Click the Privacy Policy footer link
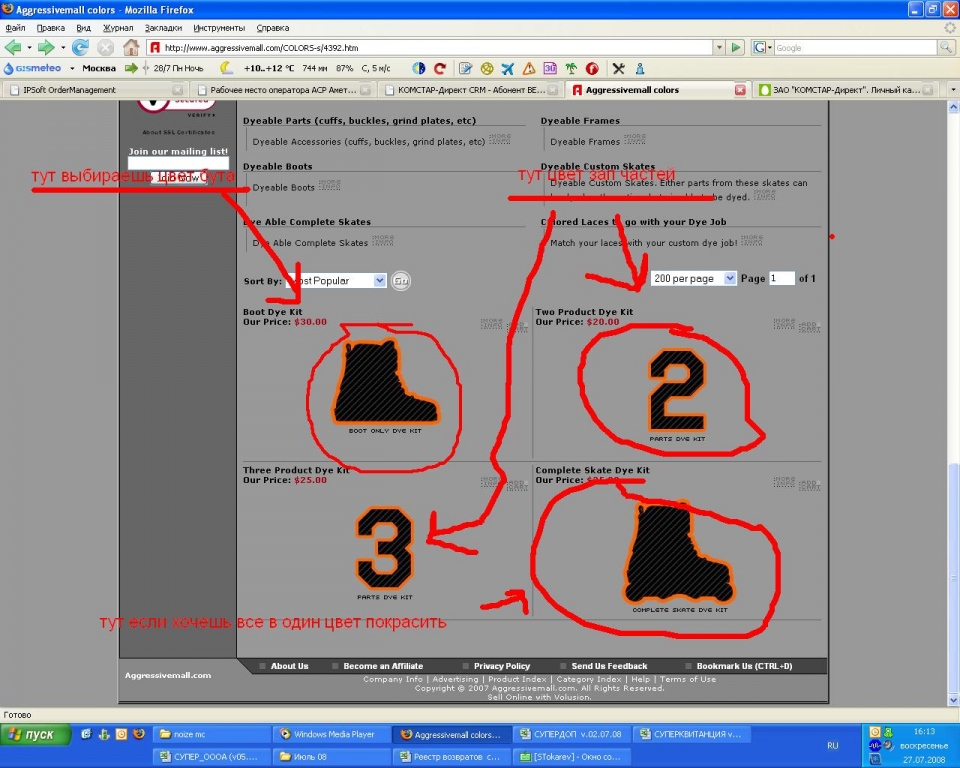Image resolution: width=960 pixels, height=768 pixels. [x=501, y=666]
